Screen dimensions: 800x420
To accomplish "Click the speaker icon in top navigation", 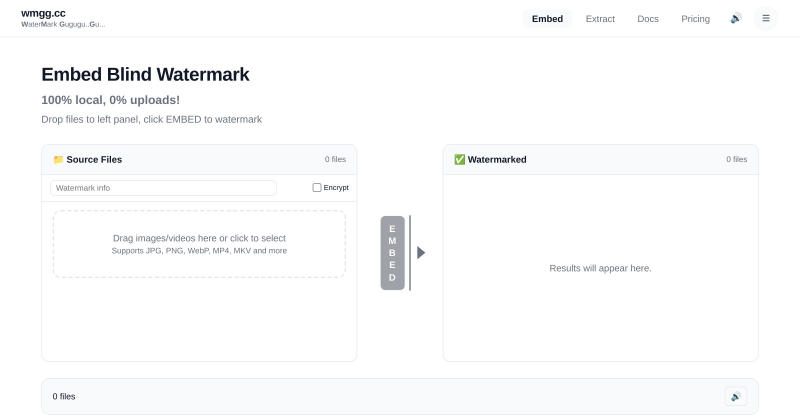I will pos(735,19).
